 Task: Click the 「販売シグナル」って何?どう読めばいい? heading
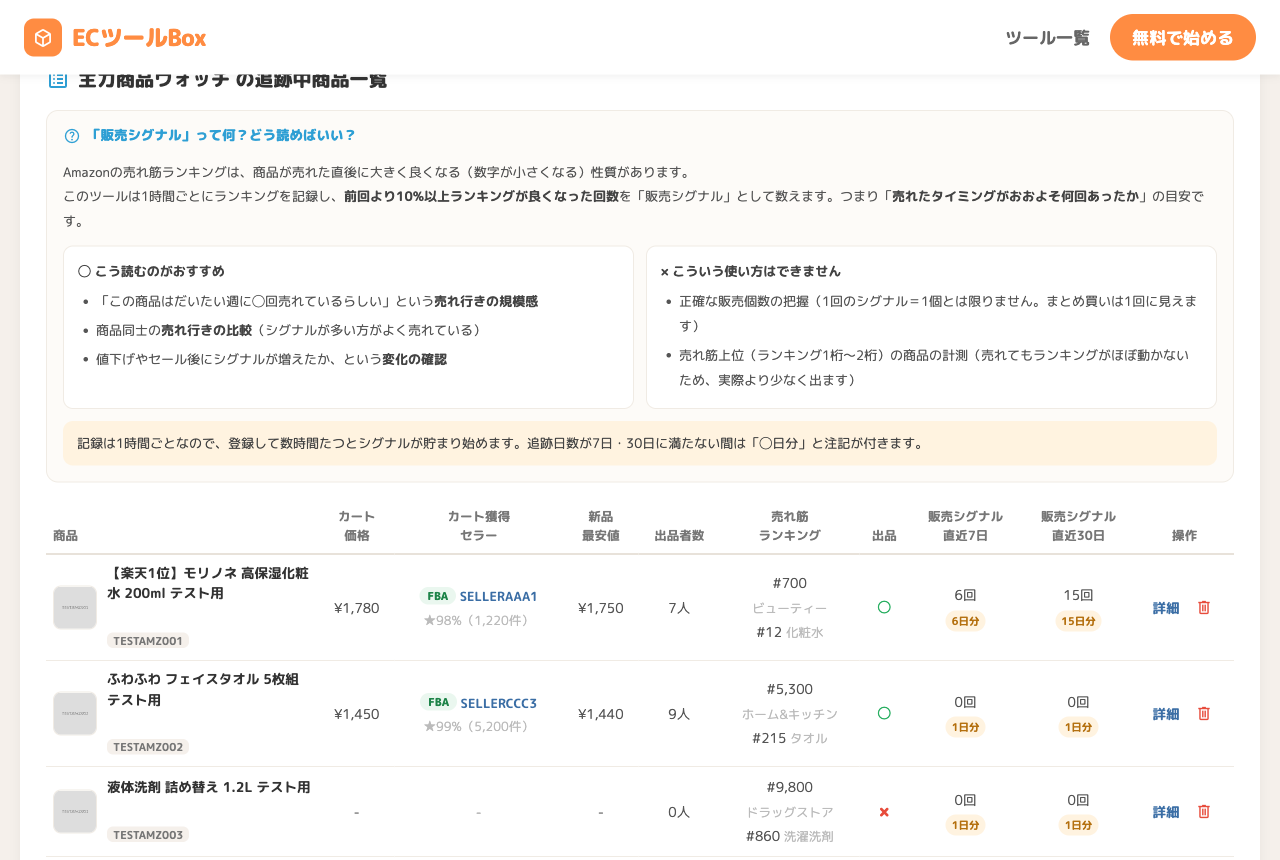pos(222,135)
